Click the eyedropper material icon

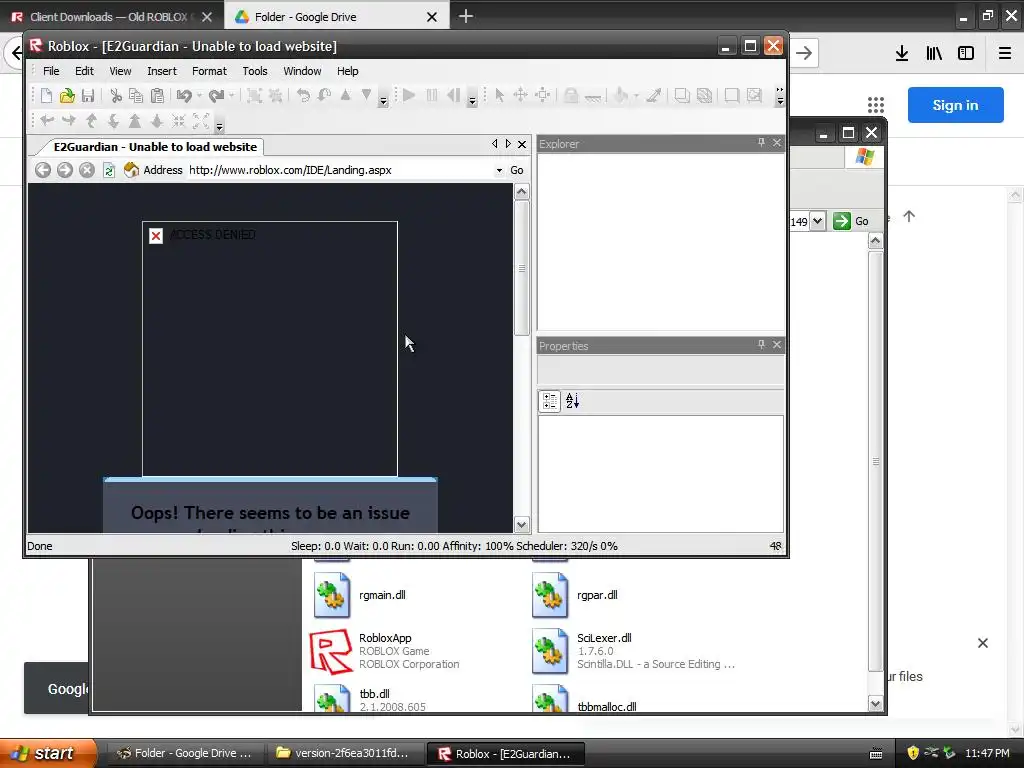tap(654, 95)
